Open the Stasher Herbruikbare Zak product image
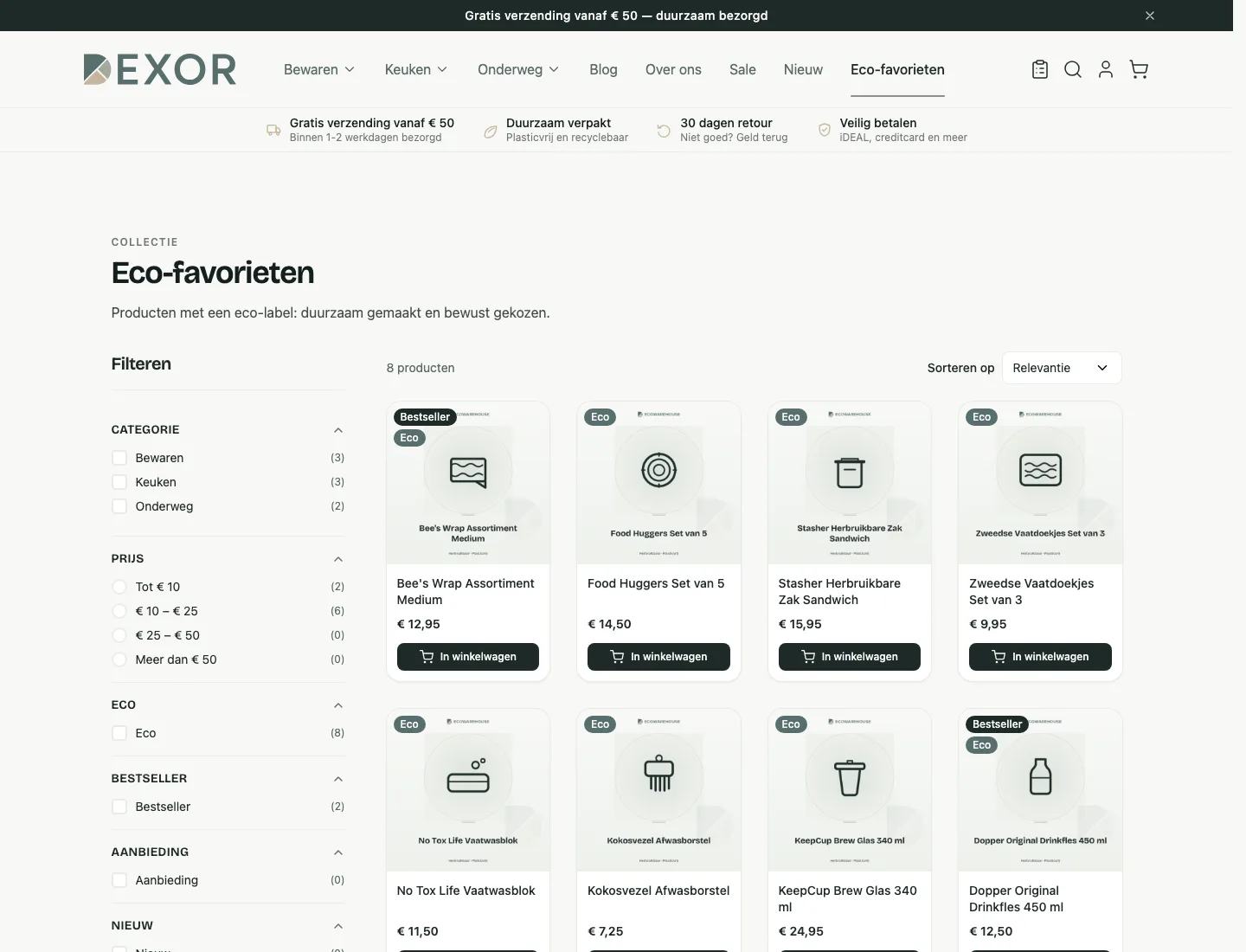Screen dimensions: 1246x952 coord(850,483)
